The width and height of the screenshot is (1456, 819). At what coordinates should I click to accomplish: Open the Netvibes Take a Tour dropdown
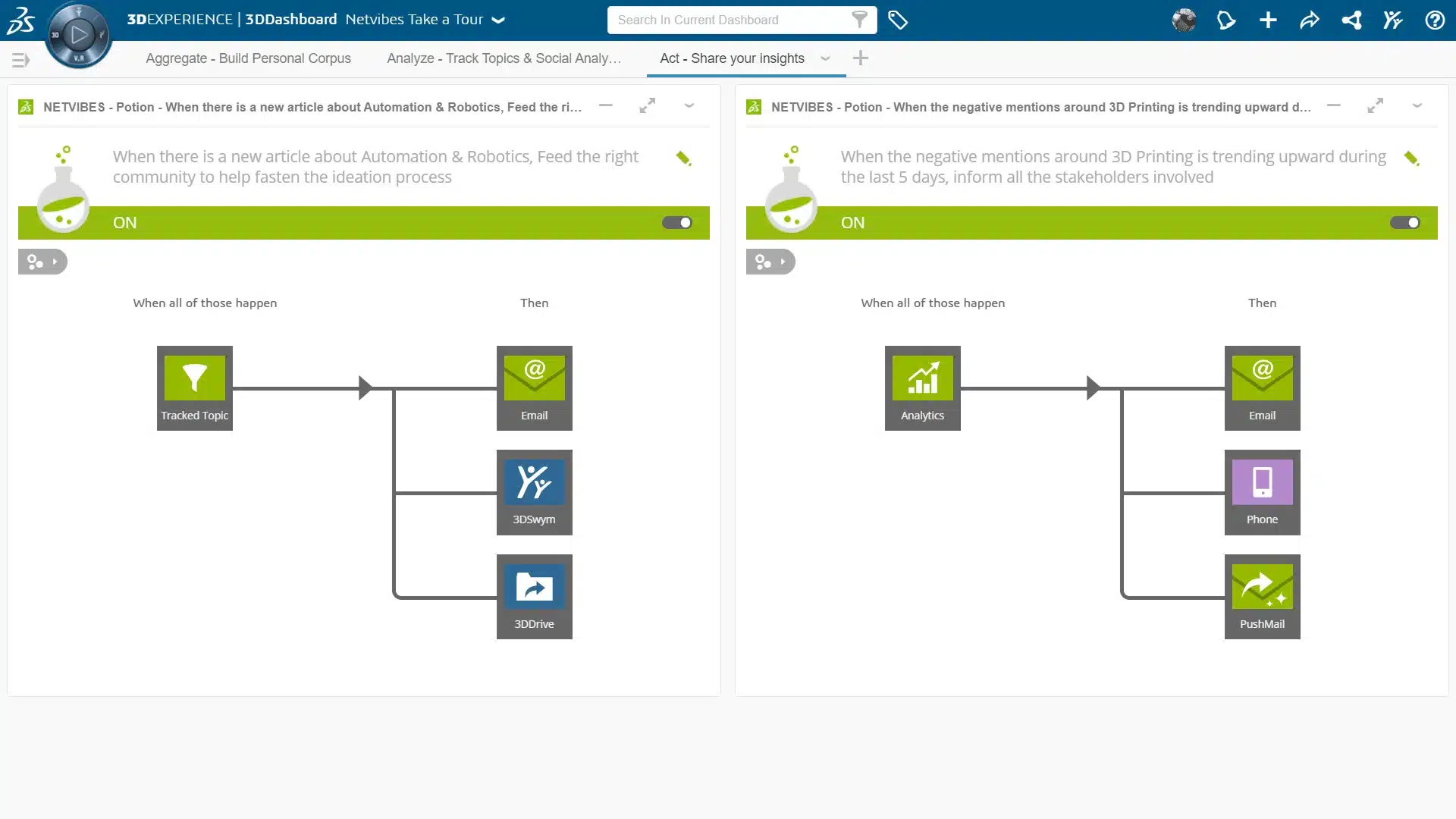point(498,20)
